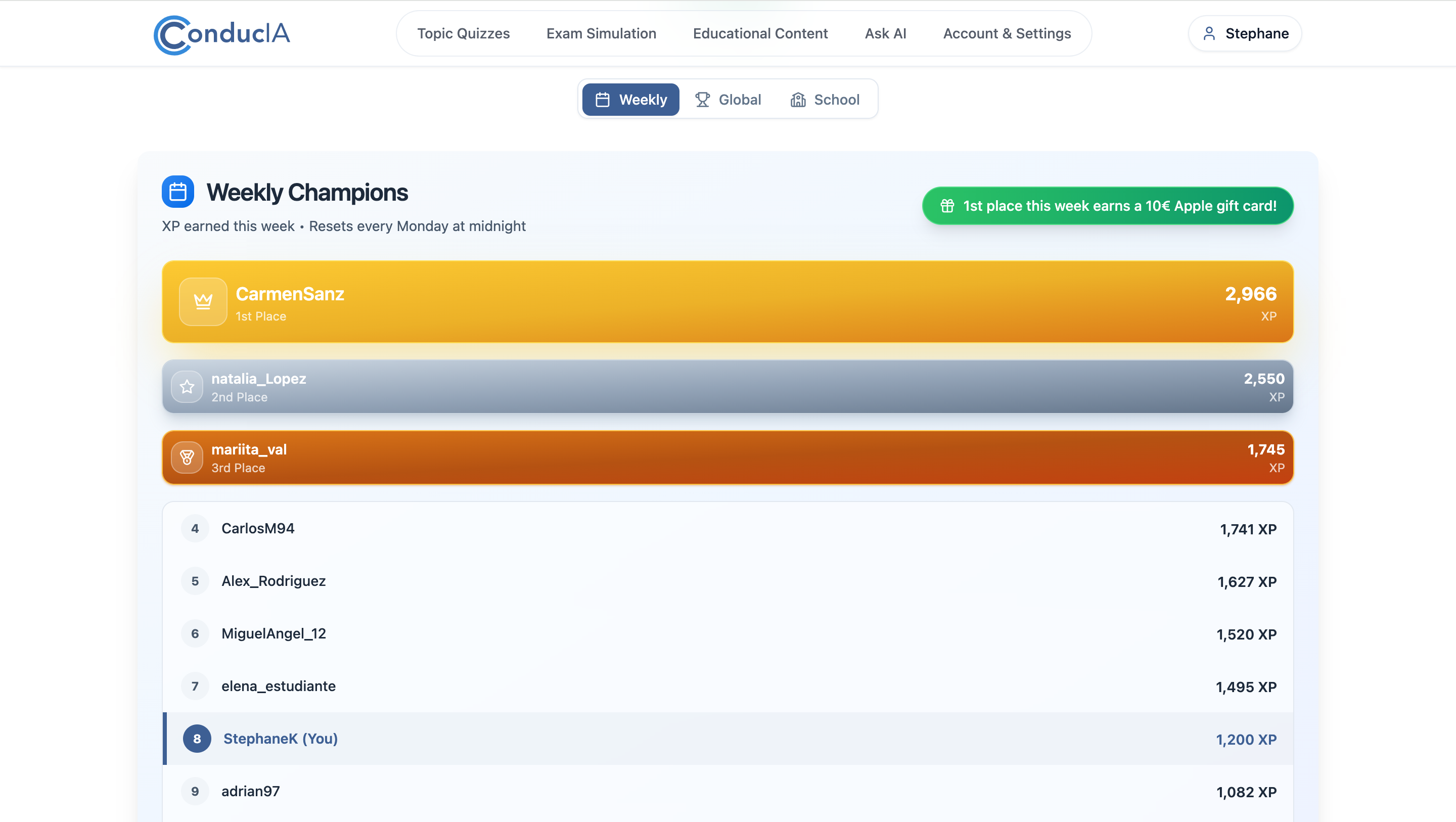The height and width of the screenshot is (822, 1456).
Task: Click the star icon on natalia_Lopez card
Action: coord(187,387)
